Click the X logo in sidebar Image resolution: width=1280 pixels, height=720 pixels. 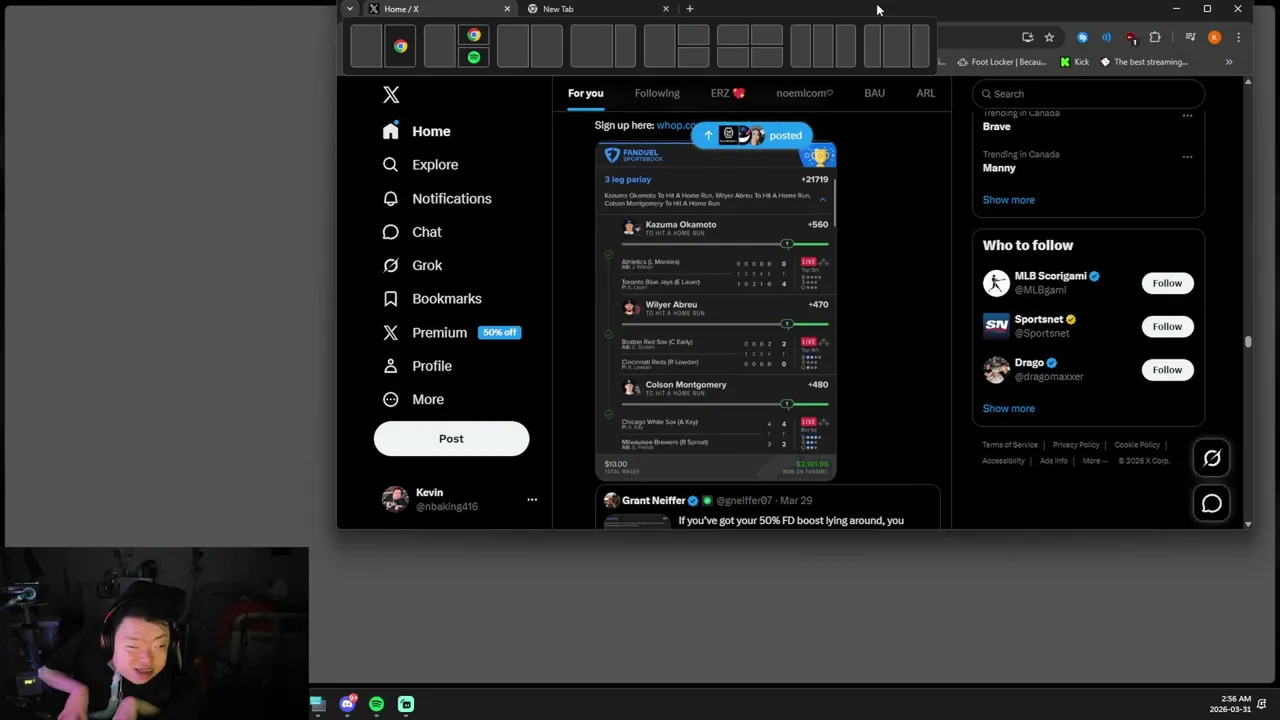tap(391, 94)
